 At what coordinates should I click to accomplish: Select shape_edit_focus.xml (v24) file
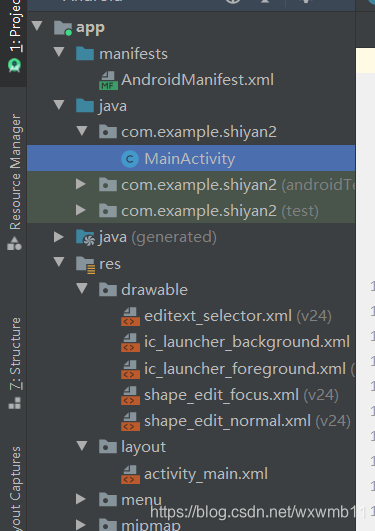coord(241,395)
